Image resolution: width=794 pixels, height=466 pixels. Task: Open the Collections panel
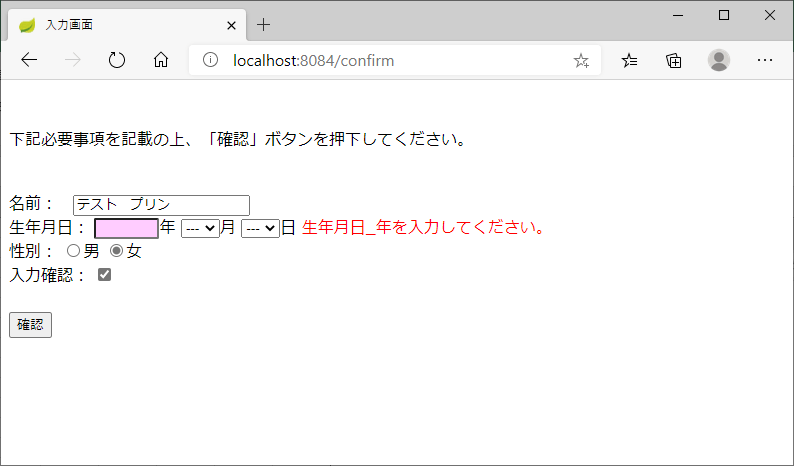673,61
